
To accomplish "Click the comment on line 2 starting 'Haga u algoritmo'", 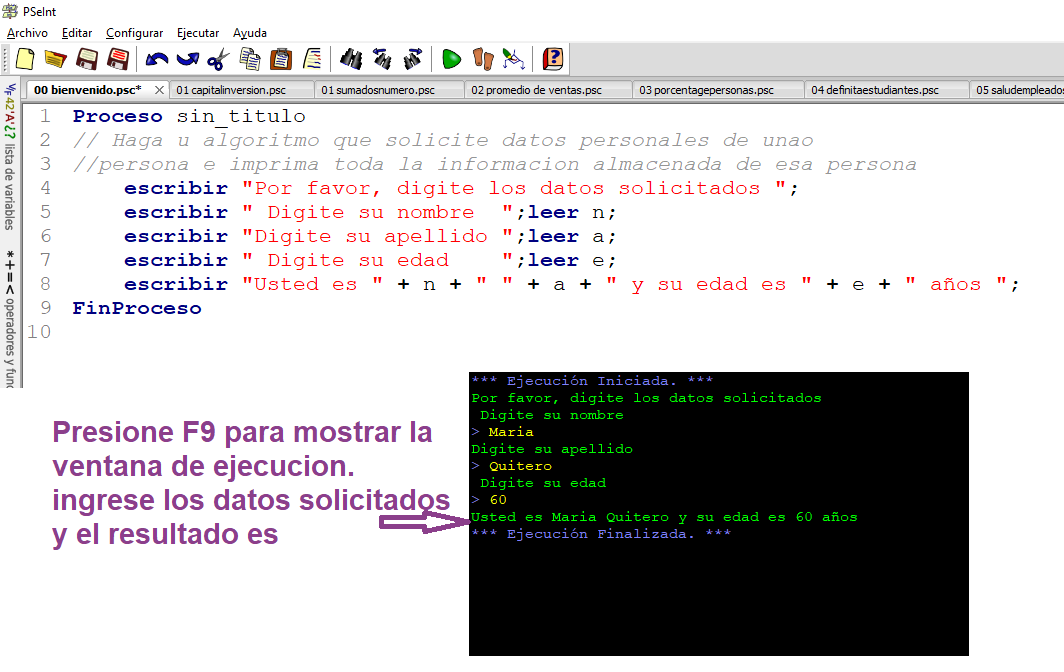I will pyautogui.click(x=443, y=141).
